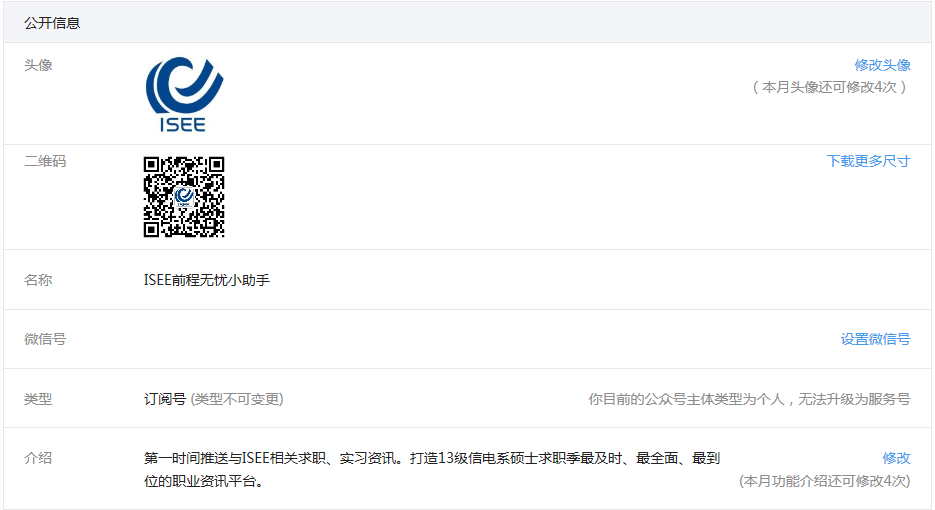Screen dimensions: 935x510
Task: Click the 介绍 row label
Action: (x=38, y=458)
